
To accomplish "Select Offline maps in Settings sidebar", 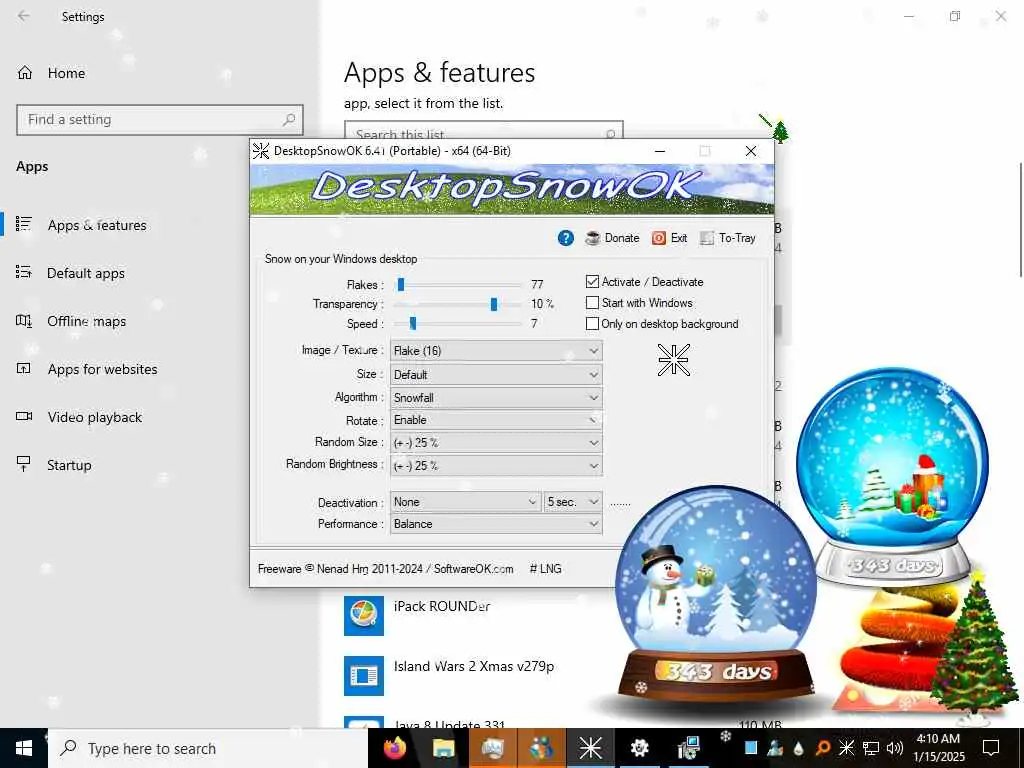I will (86, 321).
